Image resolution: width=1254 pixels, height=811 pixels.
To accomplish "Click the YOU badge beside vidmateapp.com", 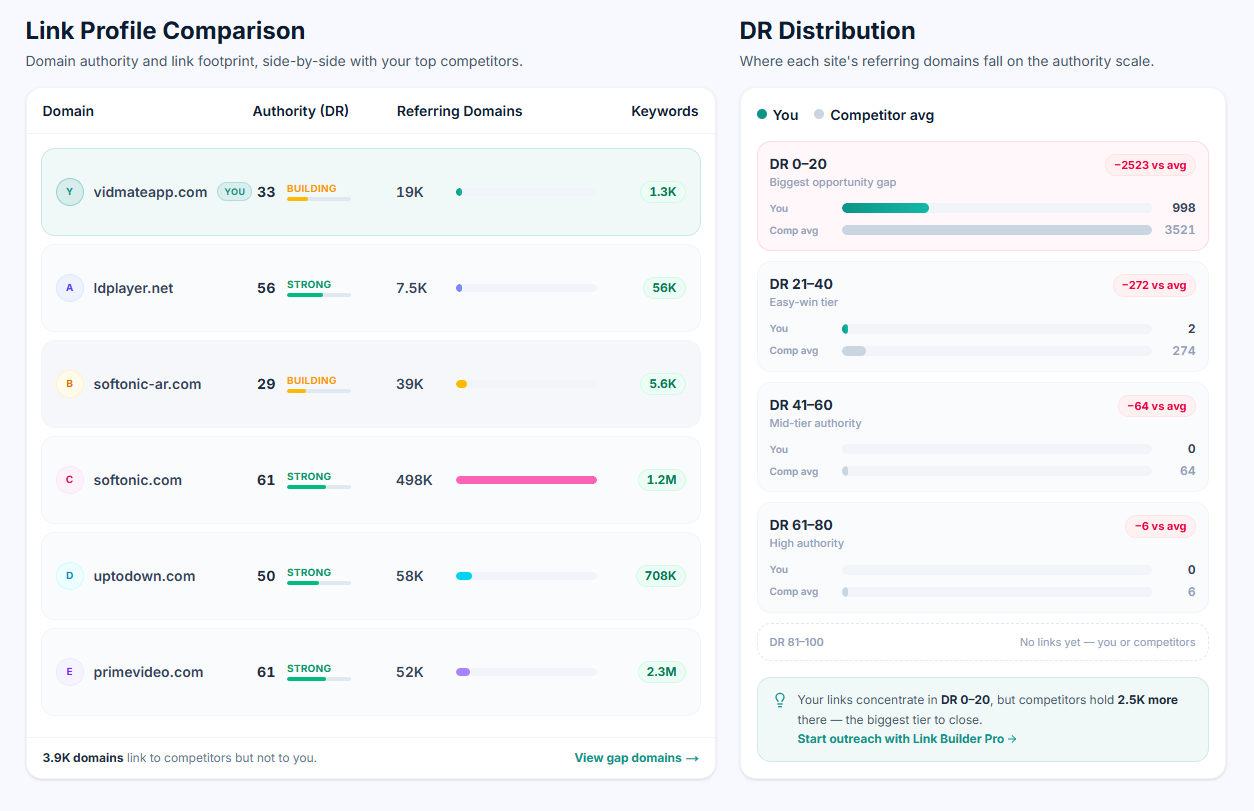I will (234, 192).
